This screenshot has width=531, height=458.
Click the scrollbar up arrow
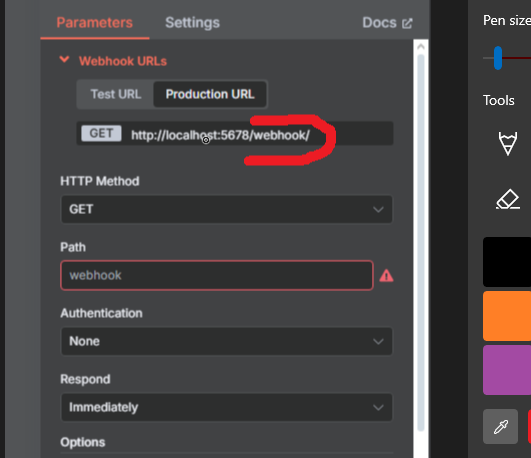coord(421,47)
